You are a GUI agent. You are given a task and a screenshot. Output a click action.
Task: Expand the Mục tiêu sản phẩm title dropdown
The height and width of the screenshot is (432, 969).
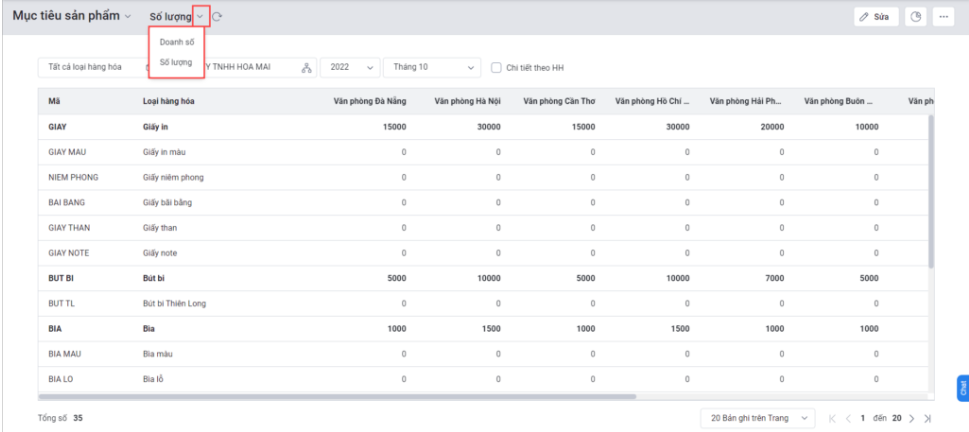click(x=128, y=17)
